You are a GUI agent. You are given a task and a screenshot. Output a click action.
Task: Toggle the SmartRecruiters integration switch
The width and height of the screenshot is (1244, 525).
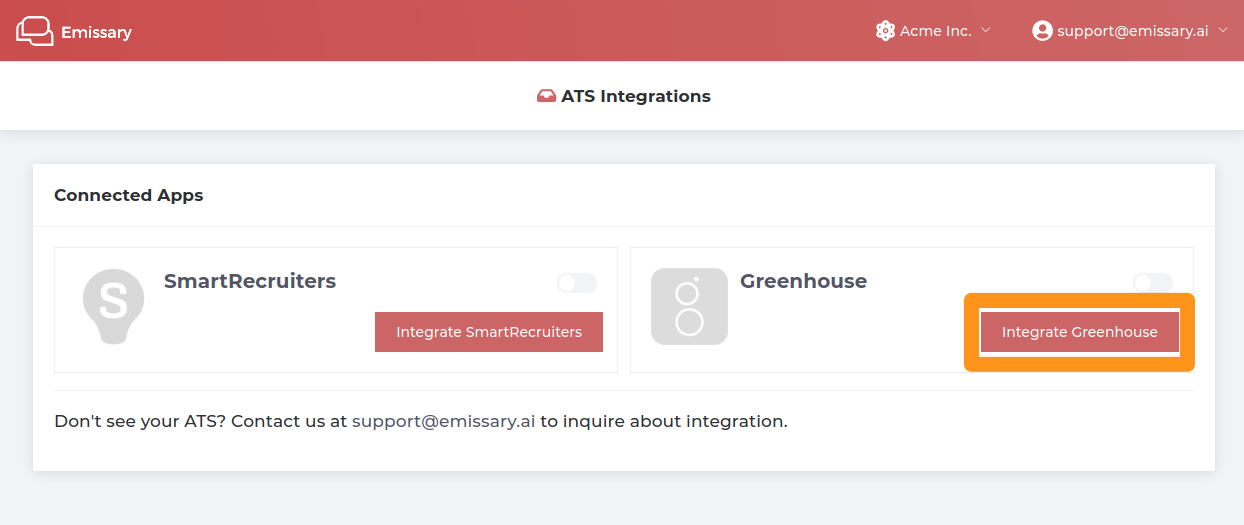pos(577,283)
